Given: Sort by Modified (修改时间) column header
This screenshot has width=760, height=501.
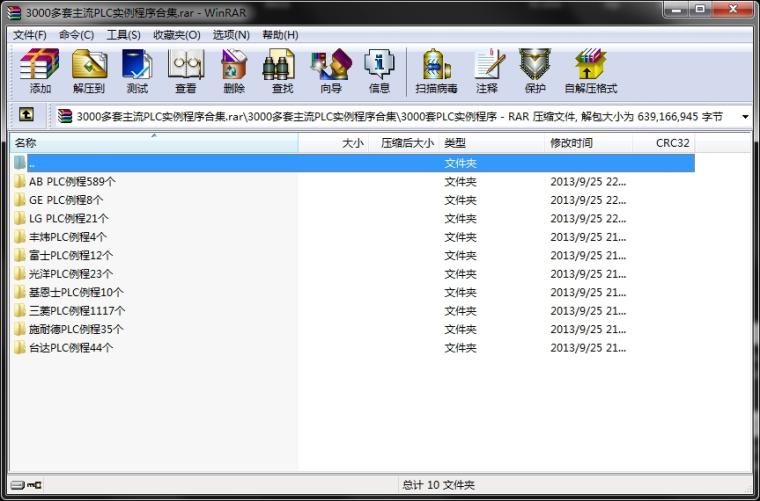Looking at the screenshot, I should (588, 143).
